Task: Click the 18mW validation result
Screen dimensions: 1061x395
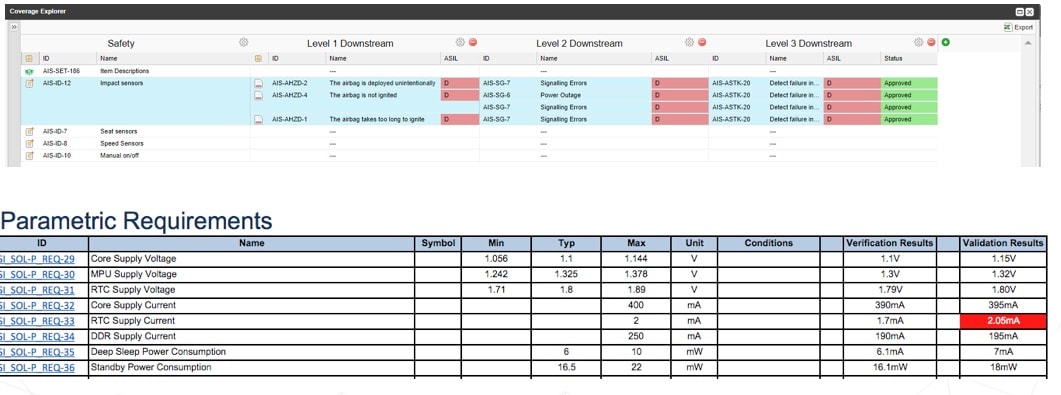Action: [x=1003, y=368]
